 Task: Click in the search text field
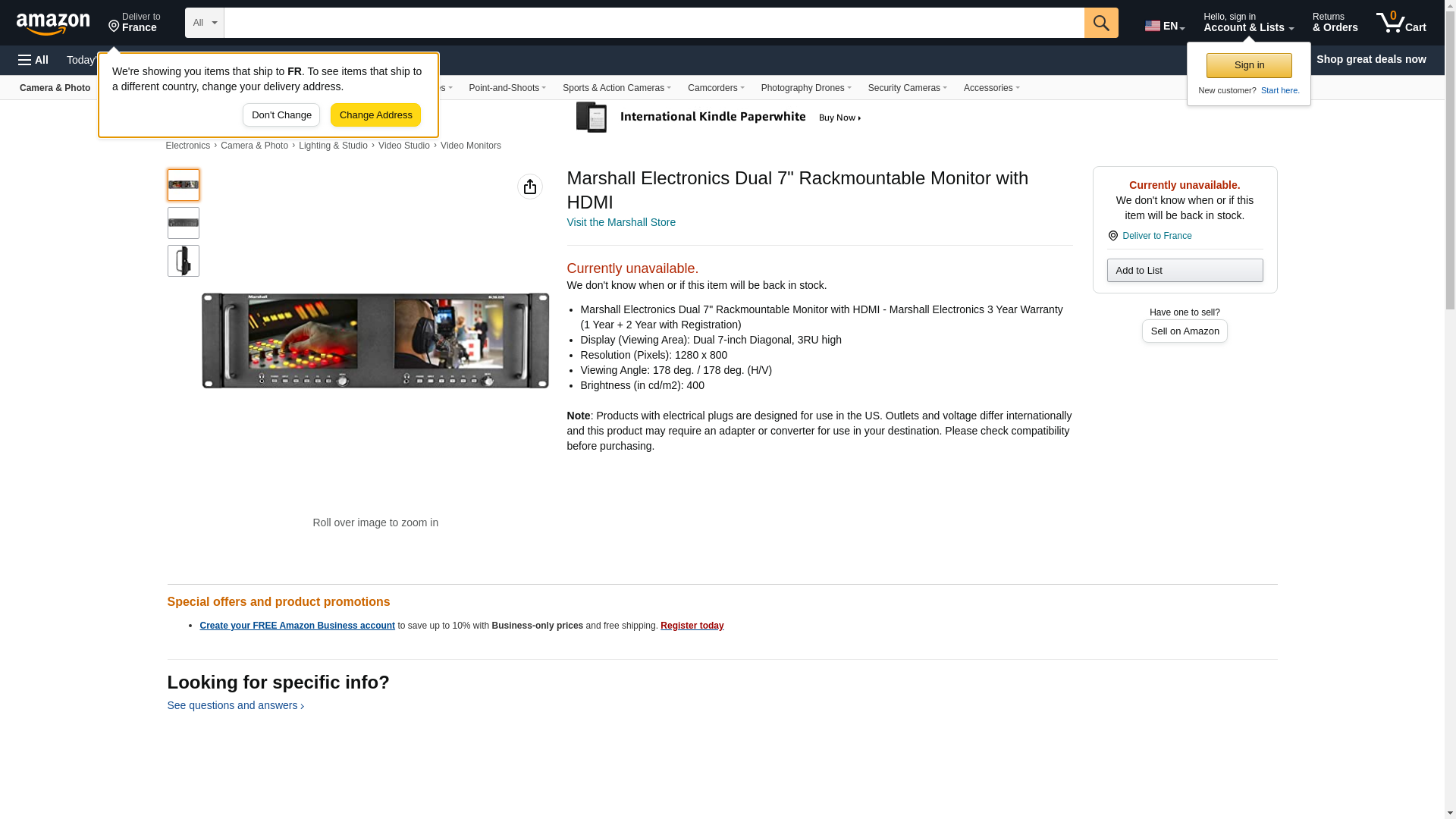coord(653,23)
